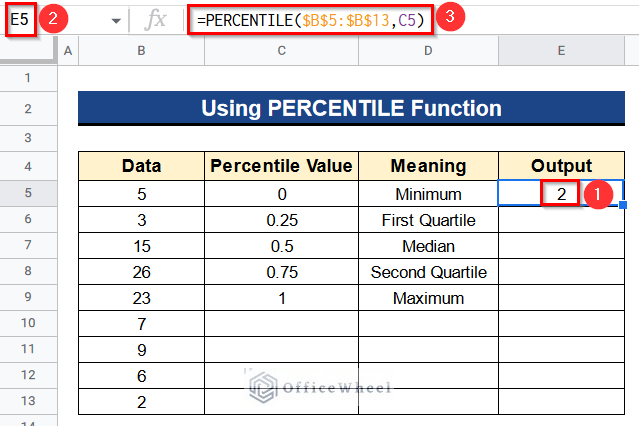Image resolution: width=639 pixels, height=426 pixels.
Task: Click the fill handle of cell E5
Action: coord(623,205)
